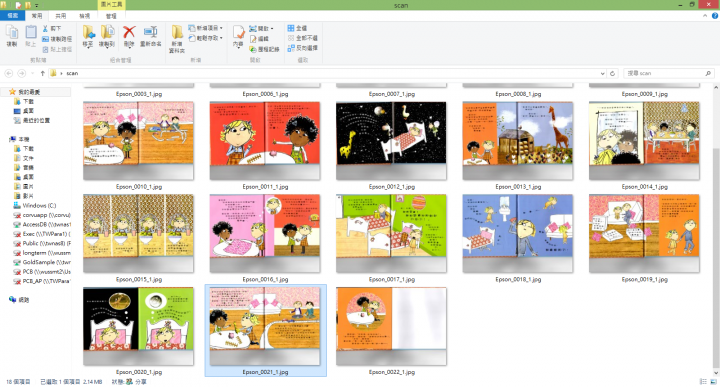Screen dimensions: 720x387
Task: Click the blue Help question mark icon
Action: tap(714, 16)
